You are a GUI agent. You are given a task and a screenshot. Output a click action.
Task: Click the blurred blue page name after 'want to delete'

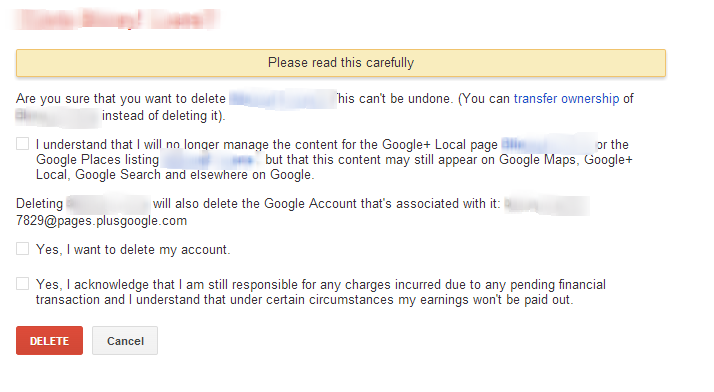tap(282, 99)
